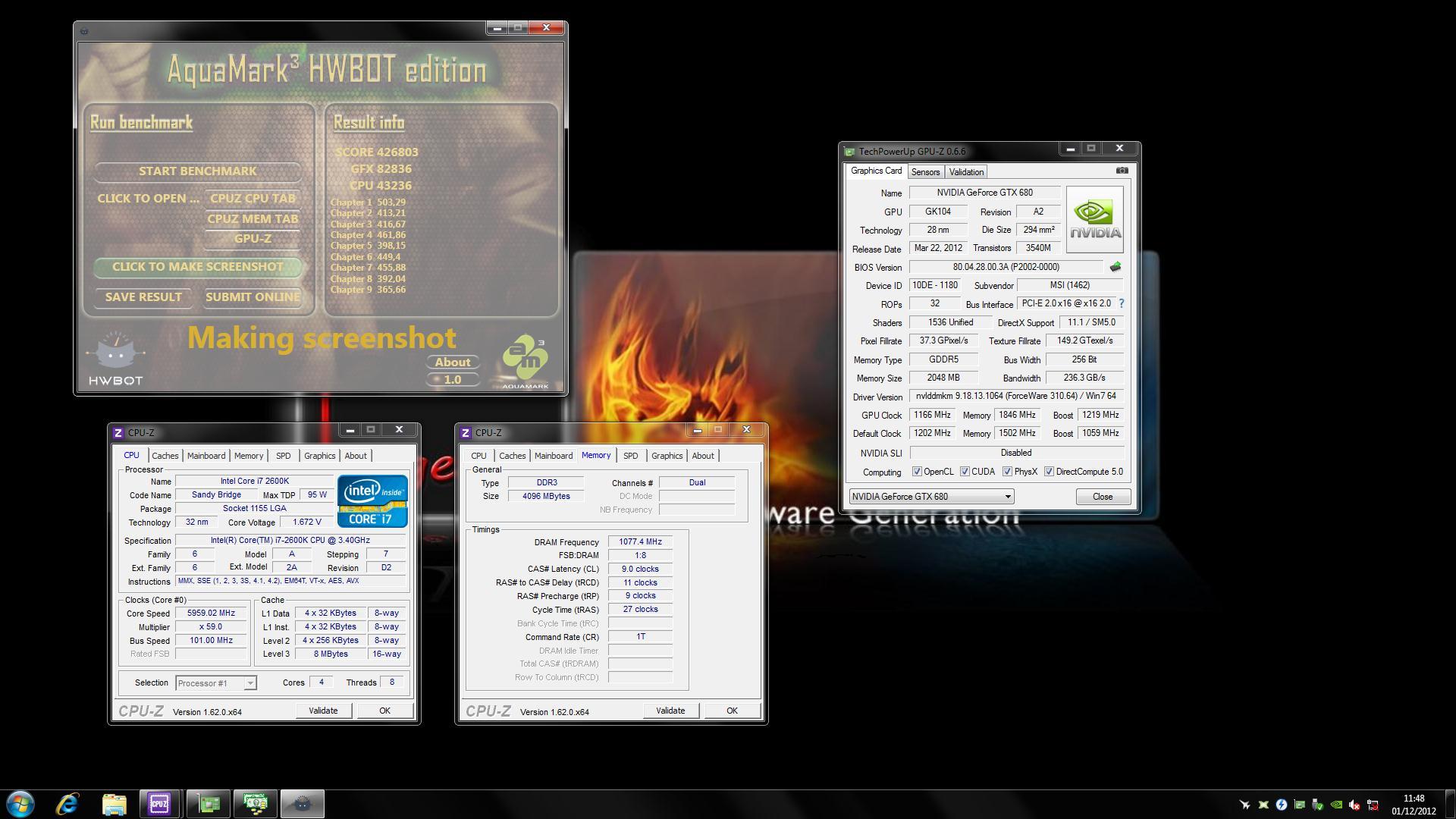1456x819 pixels.
Task: Select the CPU-Z taskbar button
Action: click(x=159, y=804)
